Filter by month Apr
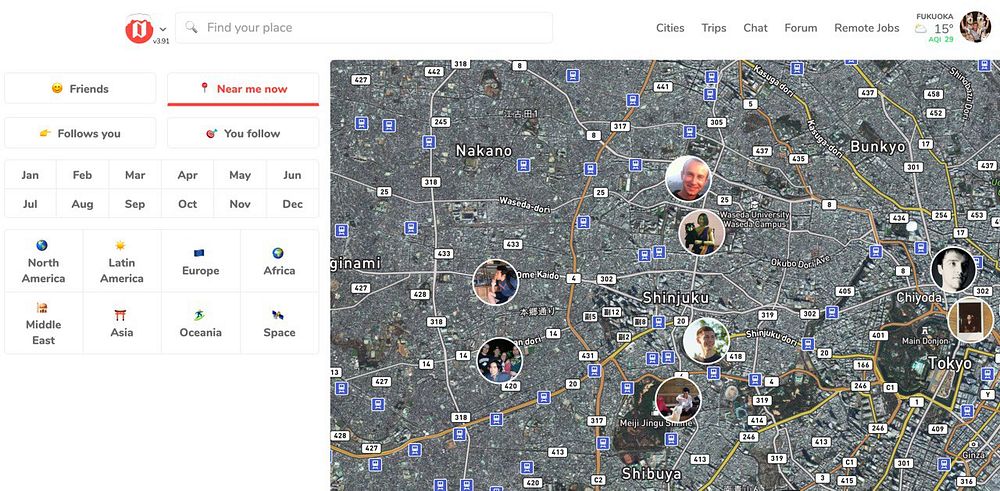1000x491 pixels. 188,175
